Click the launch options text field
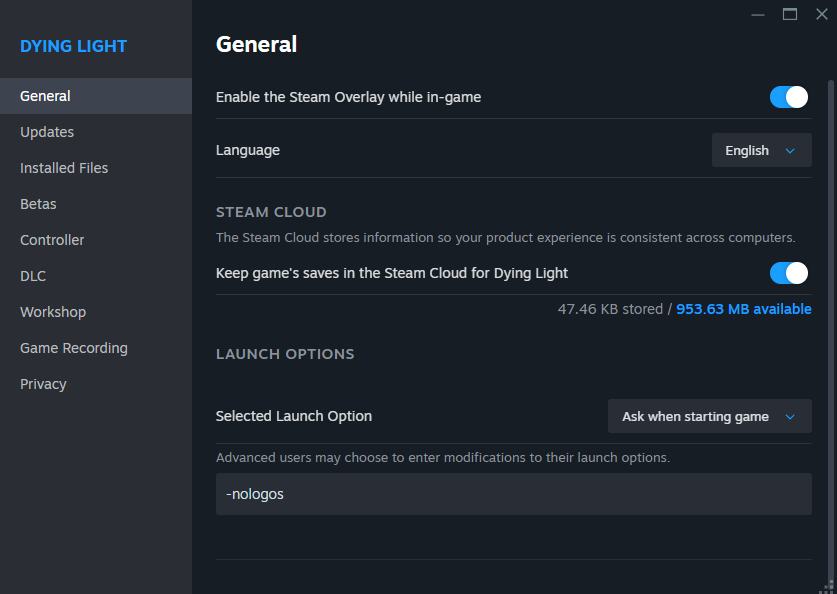This screenshot has height=594, width=837. (x=513, y=494)
